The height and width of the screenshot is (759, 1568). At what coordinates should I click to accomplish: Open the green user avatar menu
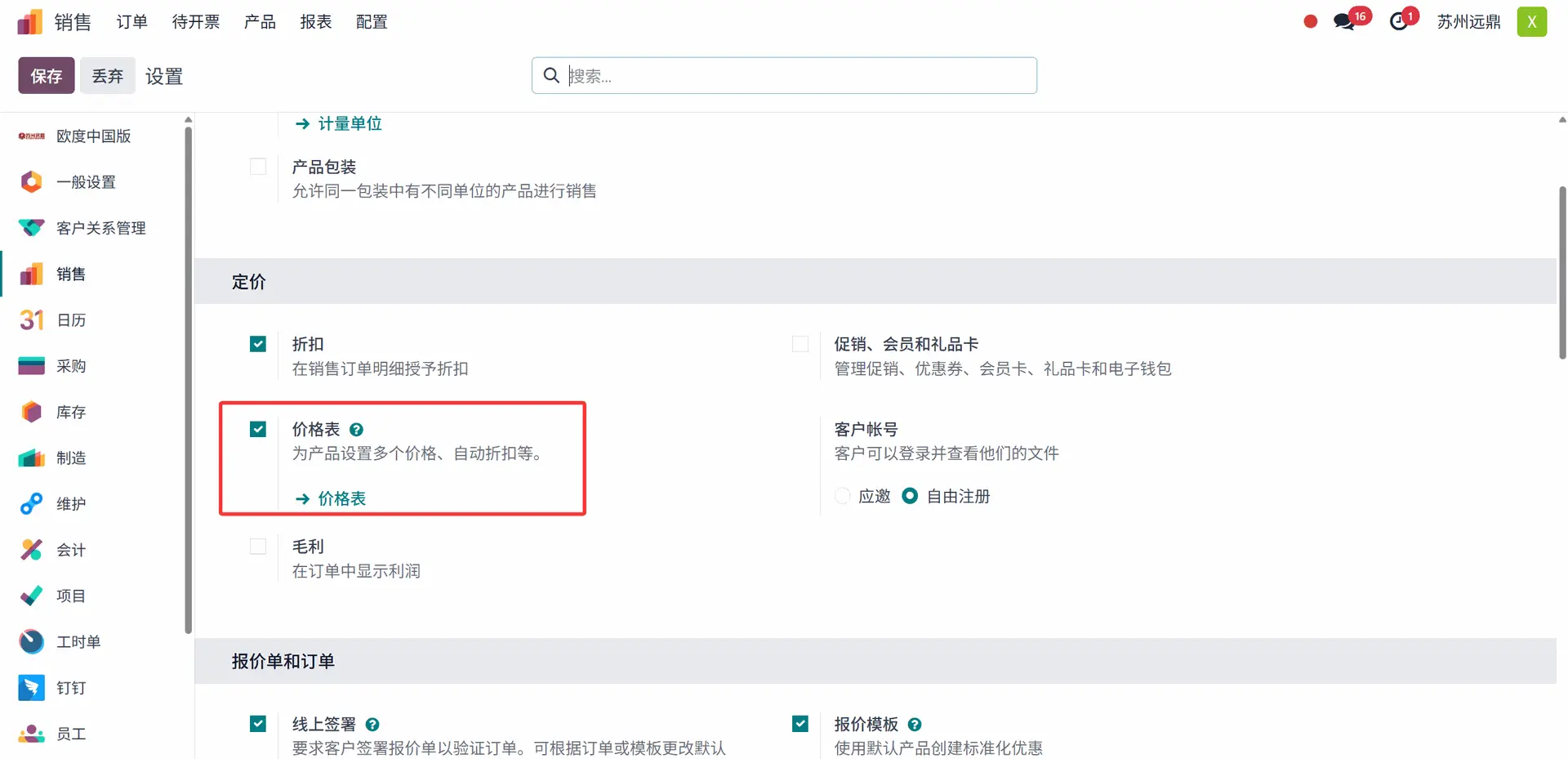1531,22
